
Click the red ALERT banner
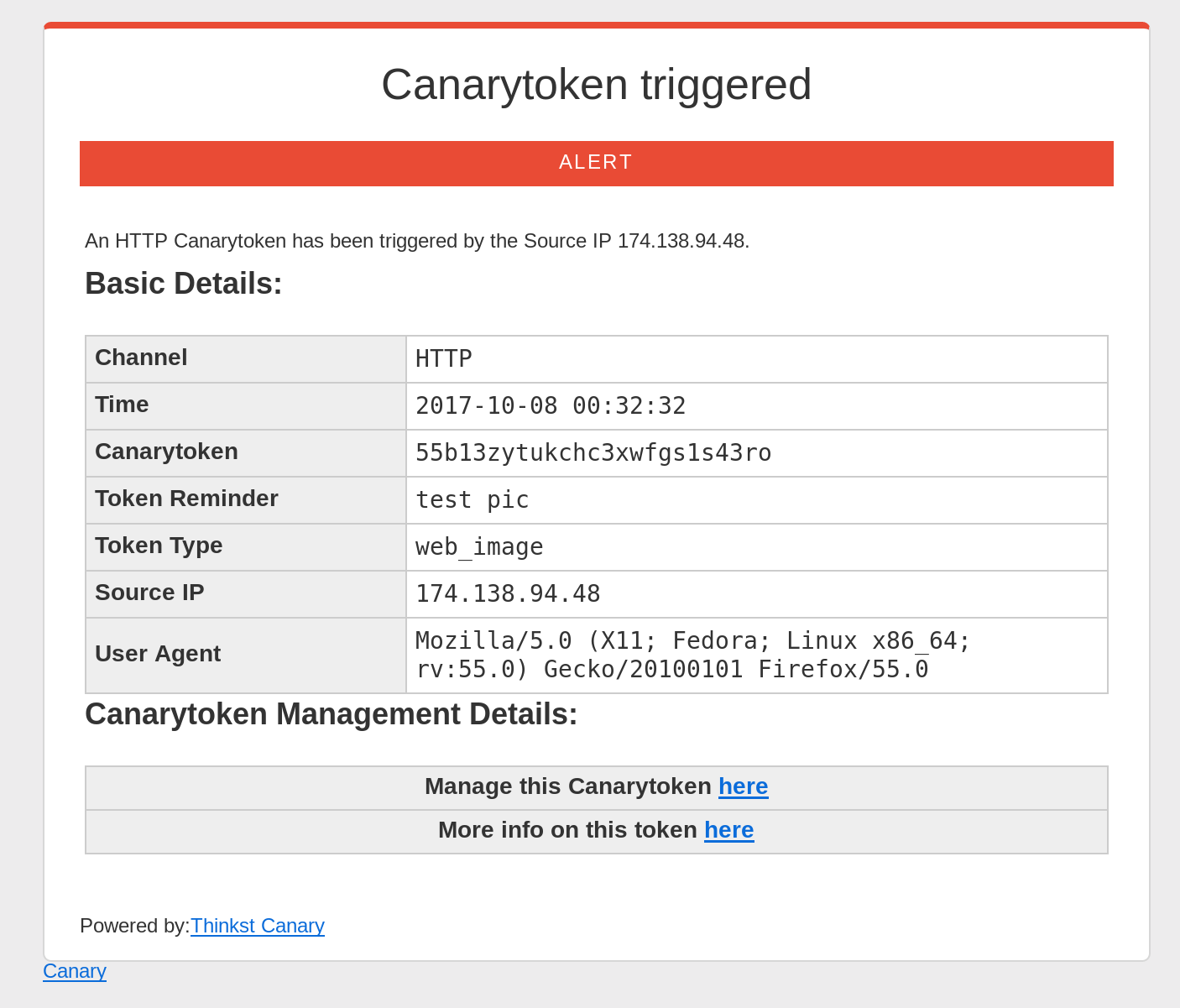click(x=597, y=163)
